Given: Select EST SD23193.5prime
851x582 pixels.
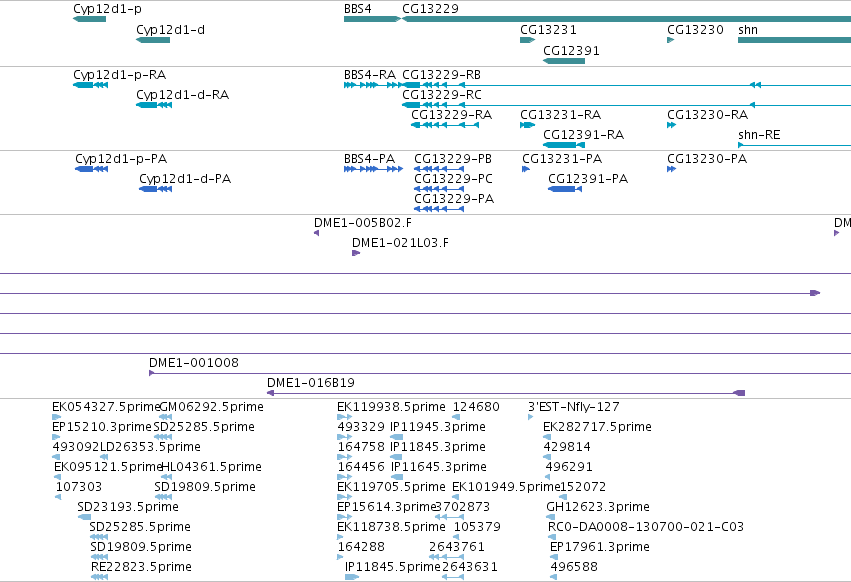Looking at the screenshot, I should (x=128, y=507).
